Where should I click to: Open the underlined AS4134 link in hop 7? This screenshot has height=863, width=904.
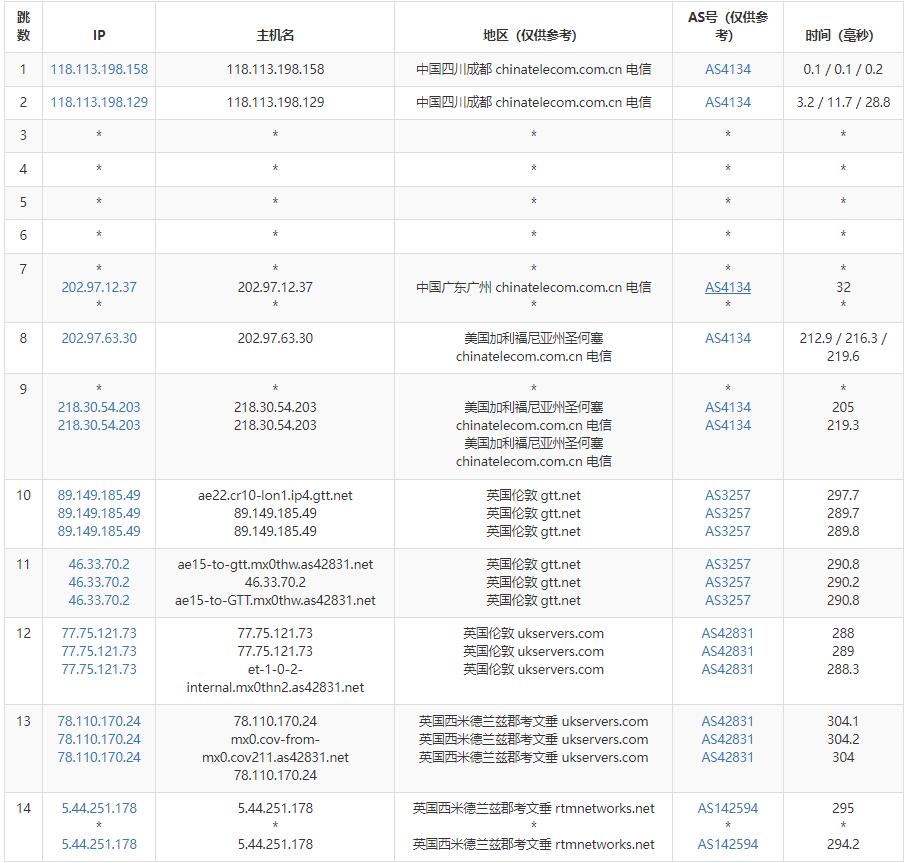click(728, 287)
